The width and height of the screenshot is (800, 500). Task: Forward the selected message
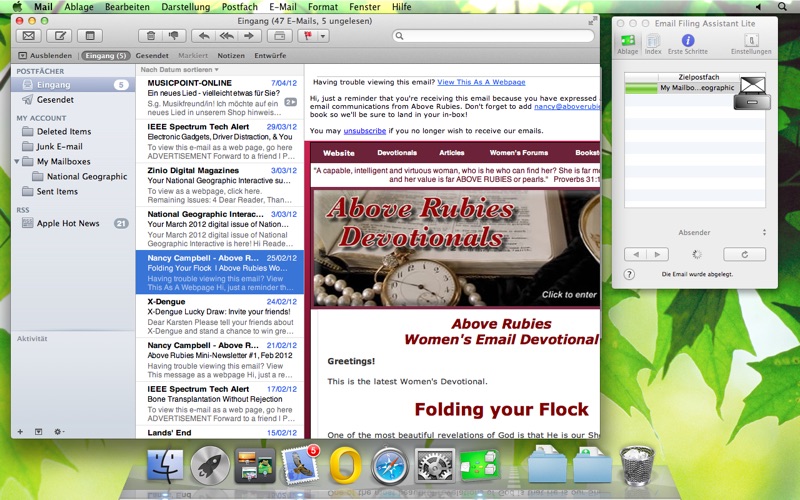tap(249, 36)
